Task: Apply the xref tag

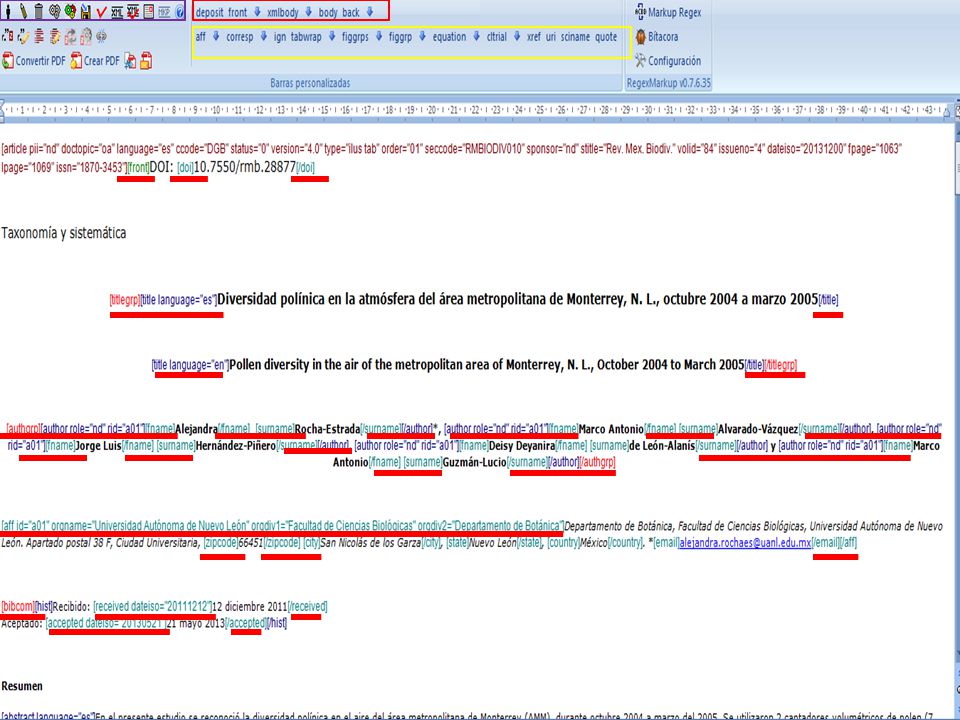Action: 534,37
